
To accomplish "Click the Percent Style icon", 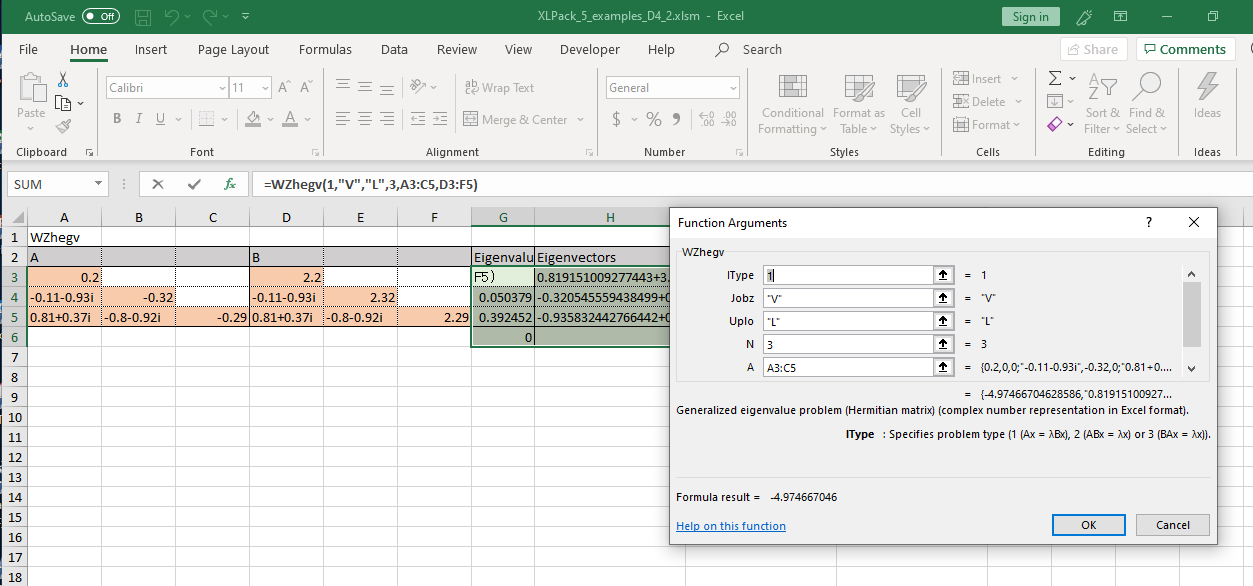I will click(654, 120).
